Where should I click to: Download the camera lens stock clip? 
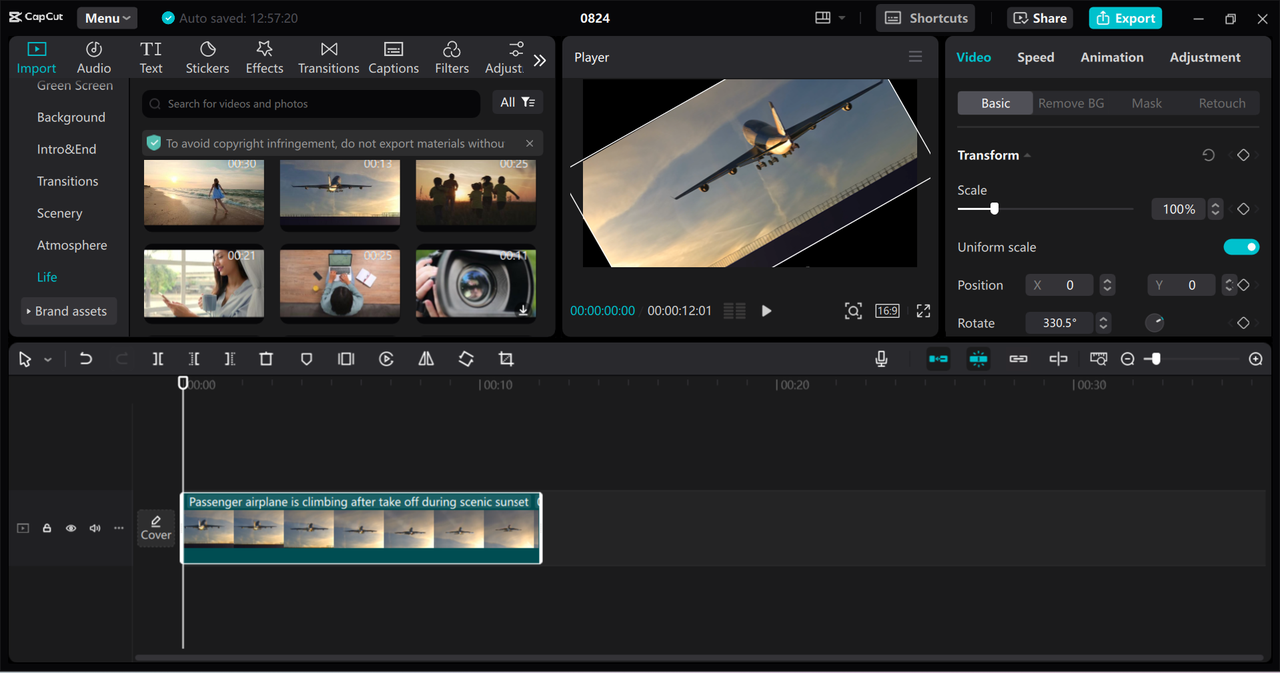tap(523, 311)
